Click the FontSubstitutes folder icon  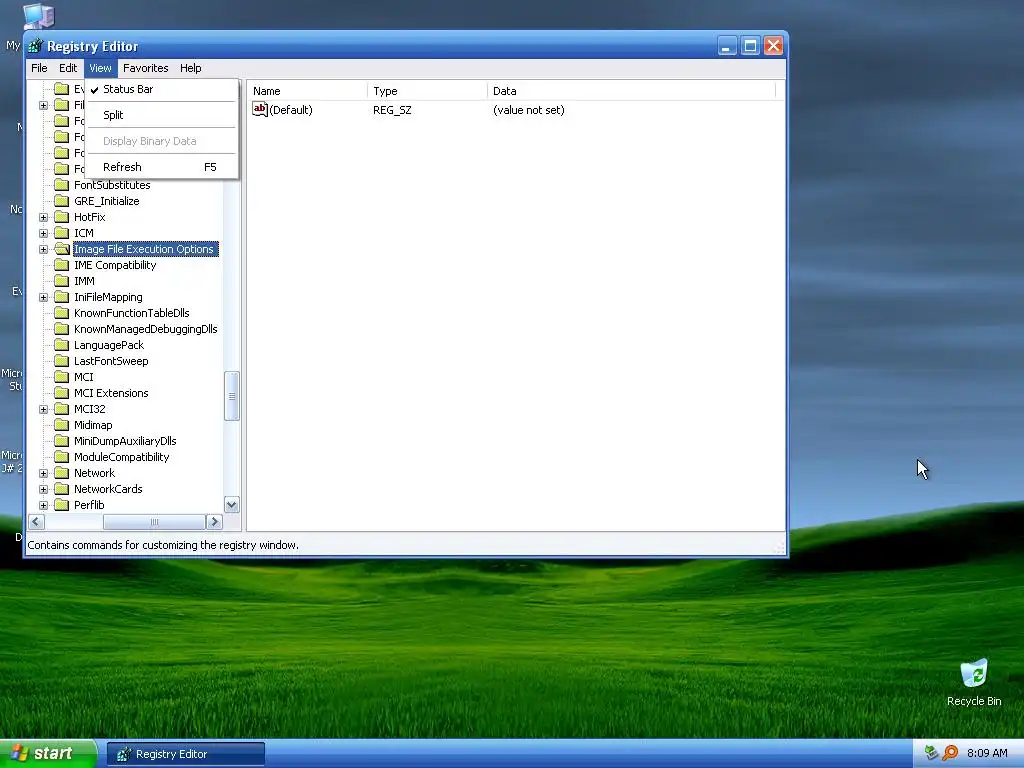click(x=61, y=185)
